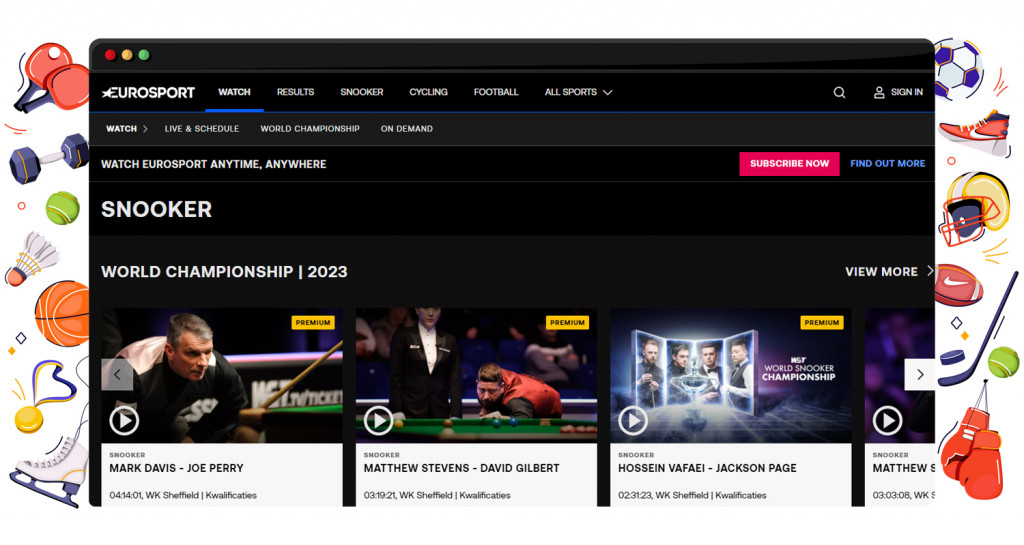Click the user profile icon beside Sign In

tap(879, 93)
